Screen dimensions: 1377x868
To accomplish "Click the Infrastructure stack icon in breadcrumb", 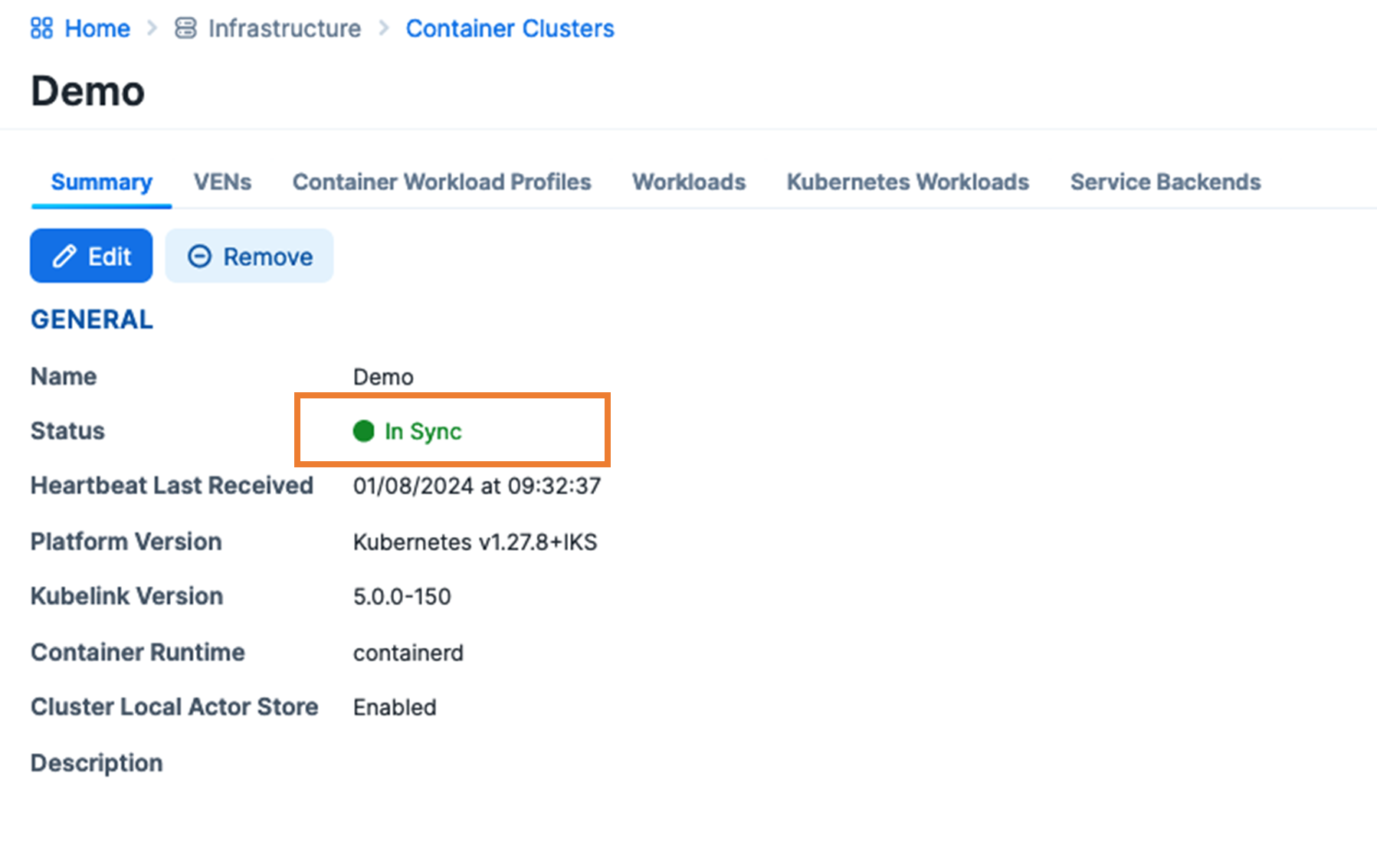I will pos(185,28).
